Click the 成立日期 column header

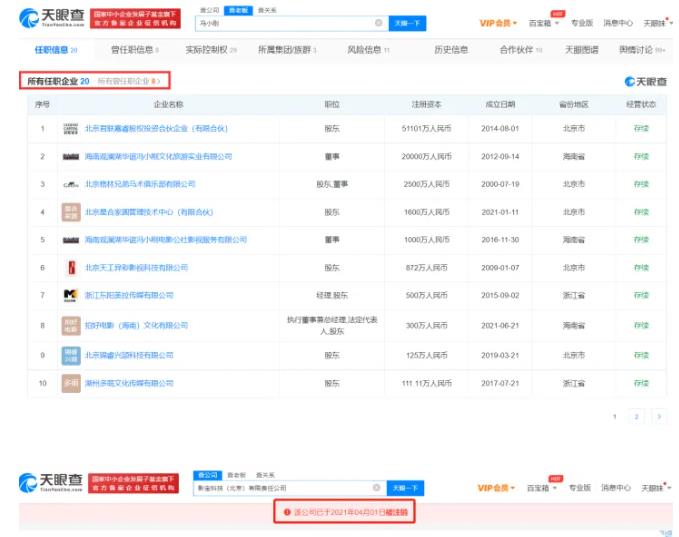click(x=500, y=104)
